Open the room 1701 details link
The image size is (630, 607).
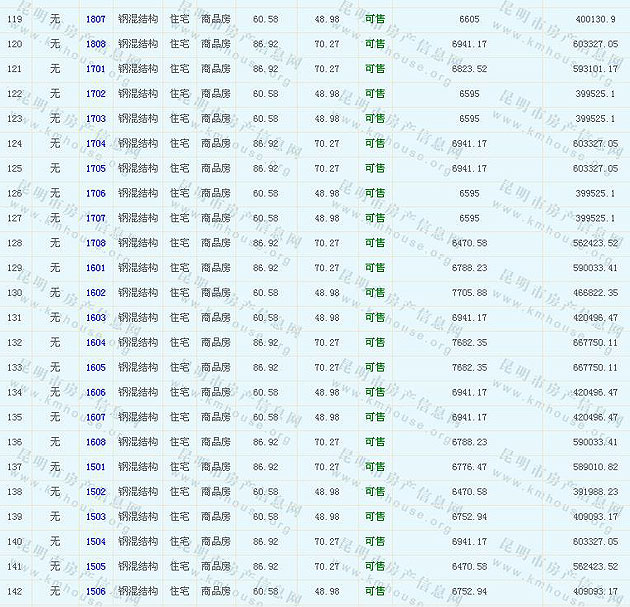point(96,69)
